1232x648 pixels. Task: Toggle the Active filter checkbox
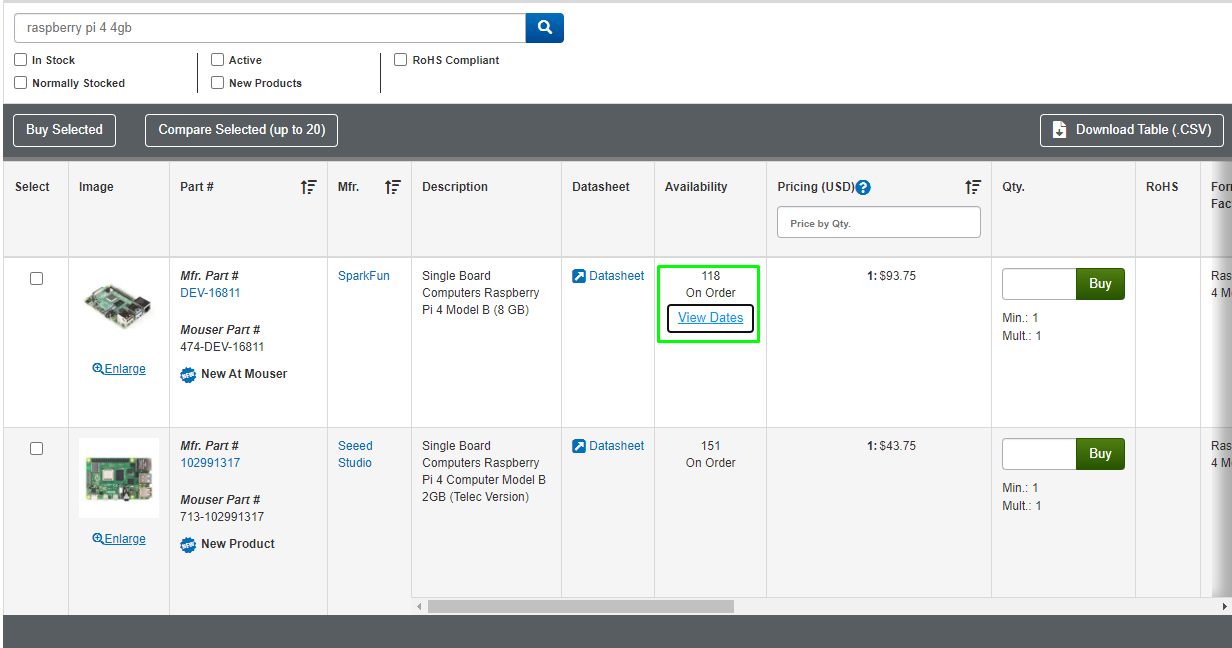[218, 60]
